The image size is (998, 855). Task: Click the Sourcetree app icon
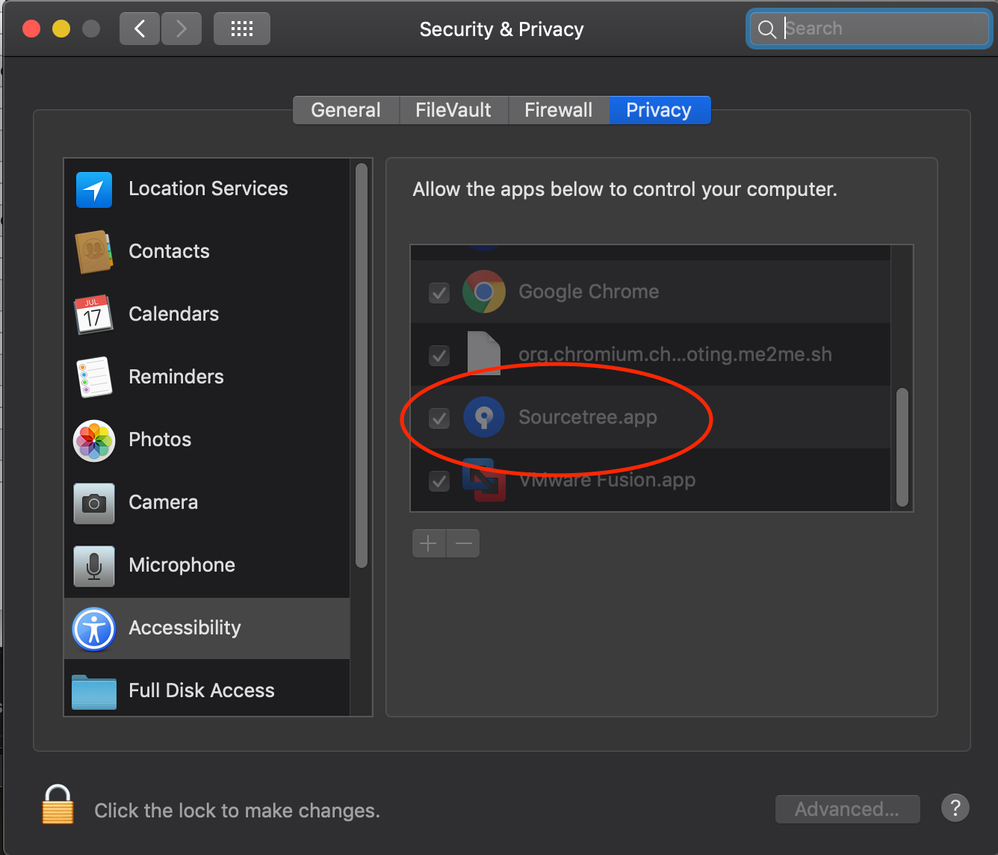click(484, 417)
